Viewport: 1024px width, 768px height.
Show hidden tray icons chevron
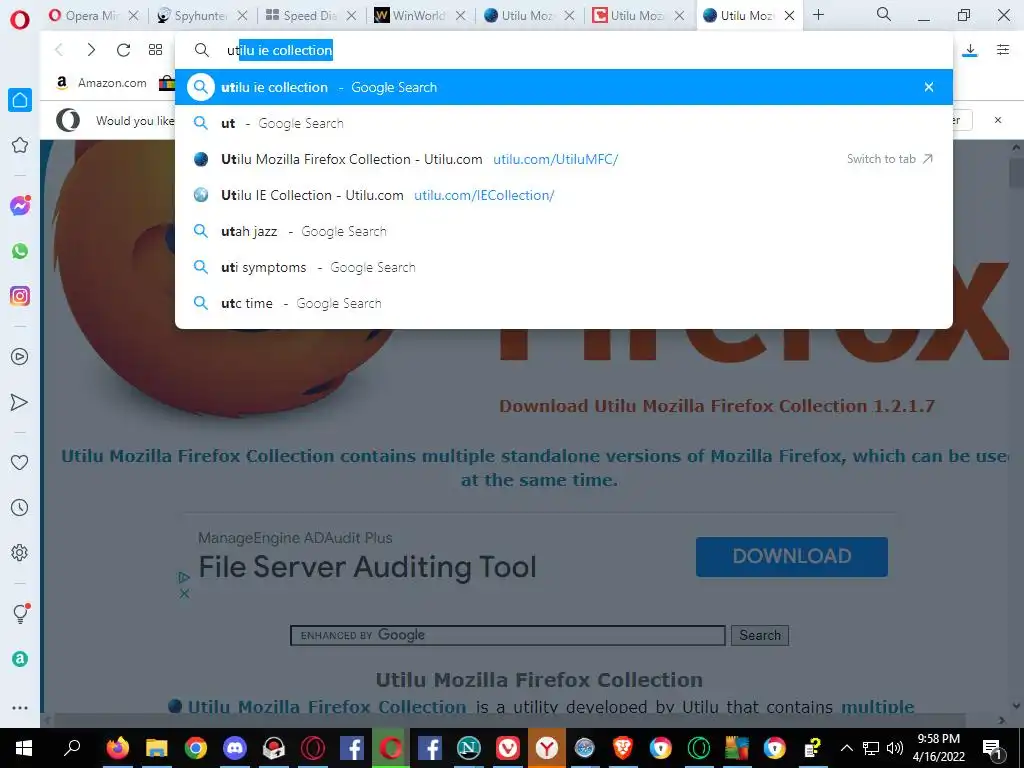pos(846,748)
